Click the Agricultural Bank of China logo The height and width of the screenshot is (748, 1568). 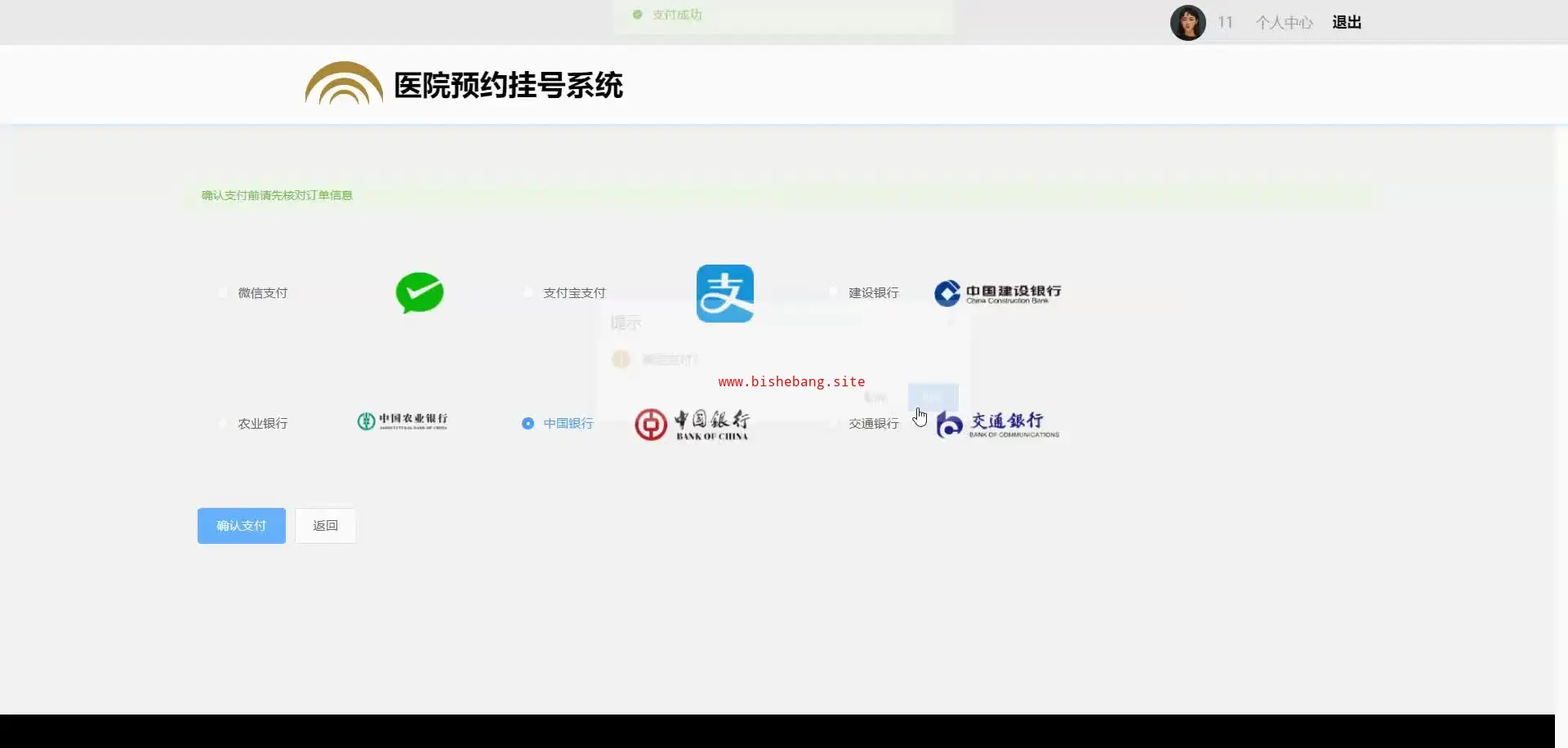(403, 421)
